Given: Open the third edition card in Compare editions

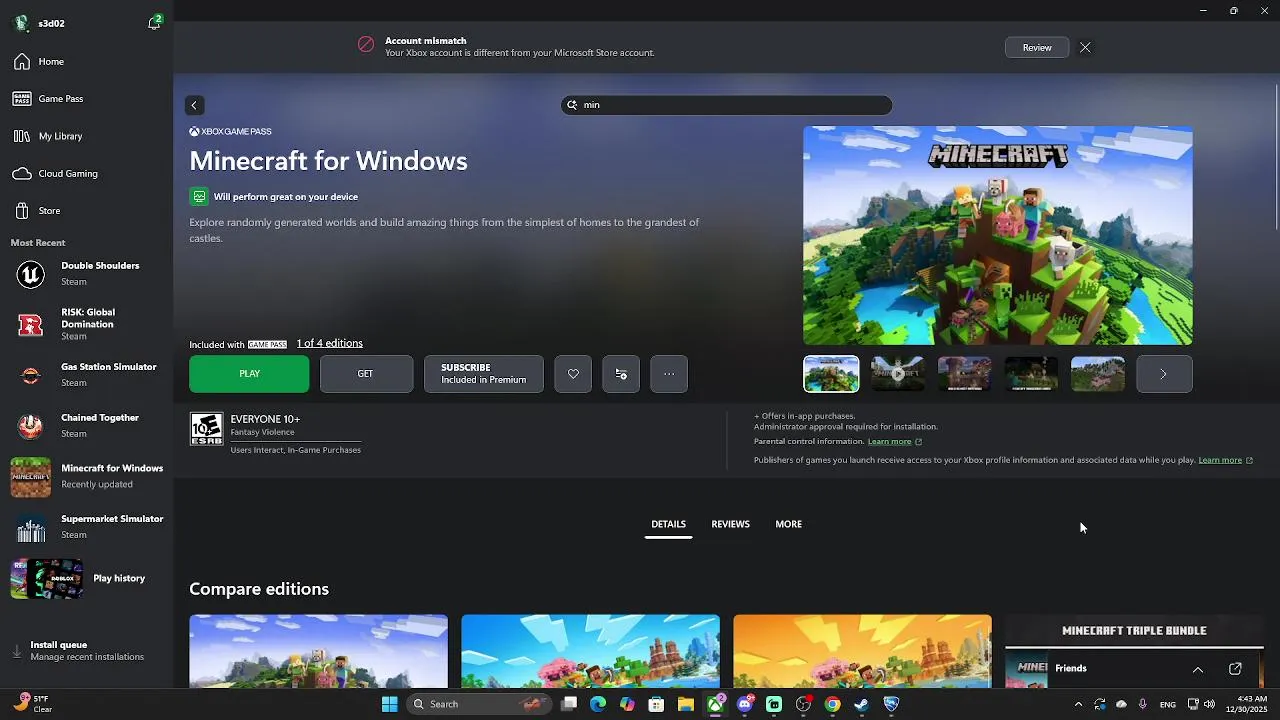Looking at the screenshot, I should click(x=862, y=651).
